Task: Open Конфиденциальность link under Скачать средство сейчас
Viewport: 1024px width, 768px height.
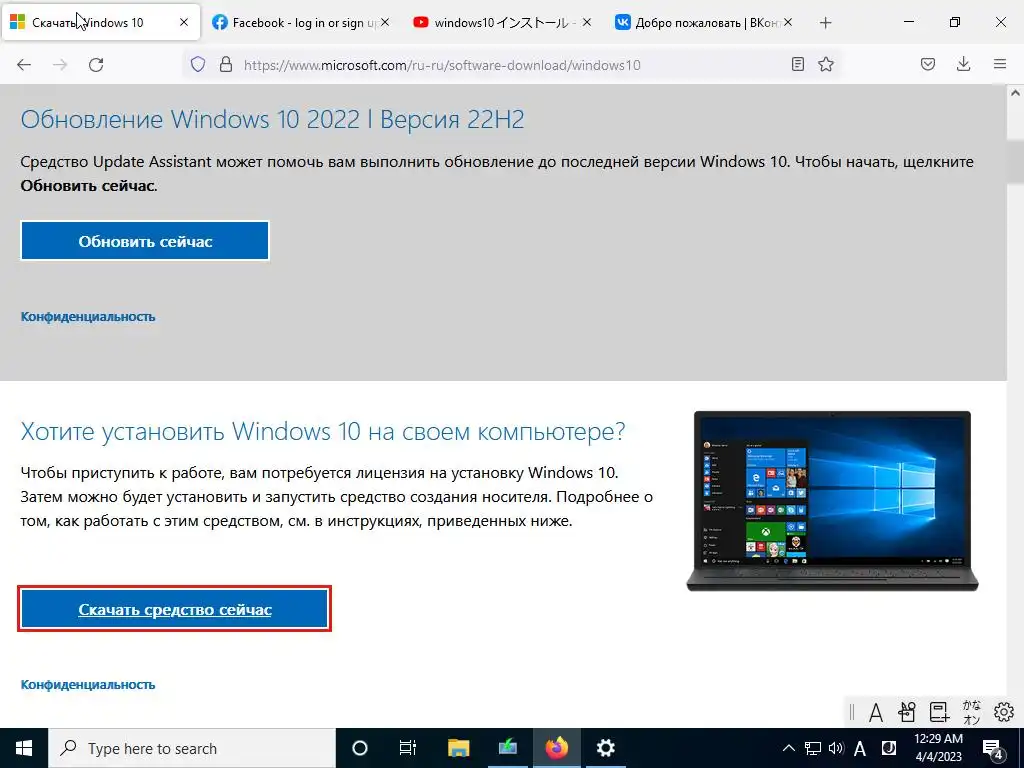Action: point(88,685)
